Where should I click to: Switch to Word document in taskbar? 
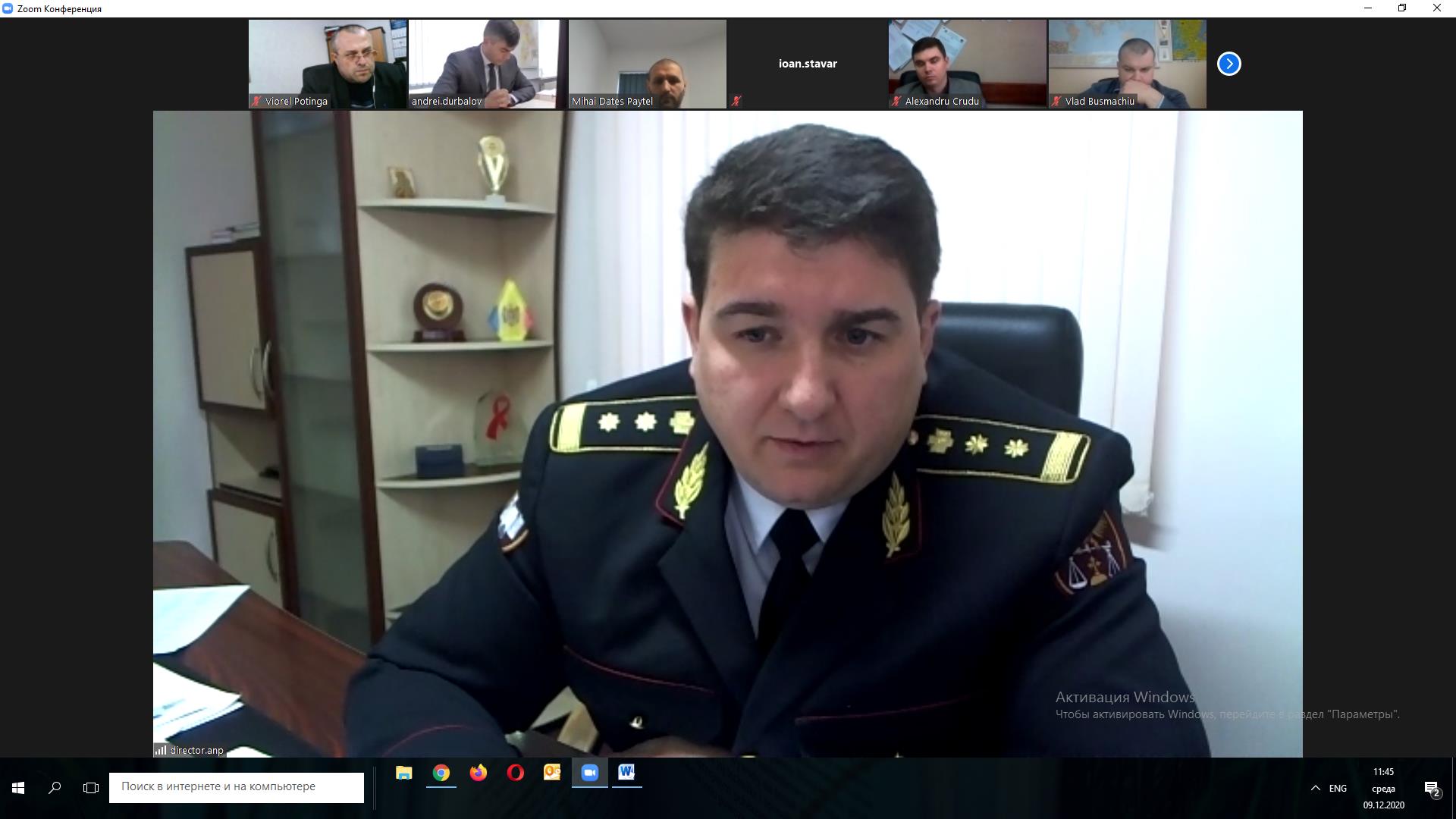tap(626, 773)
